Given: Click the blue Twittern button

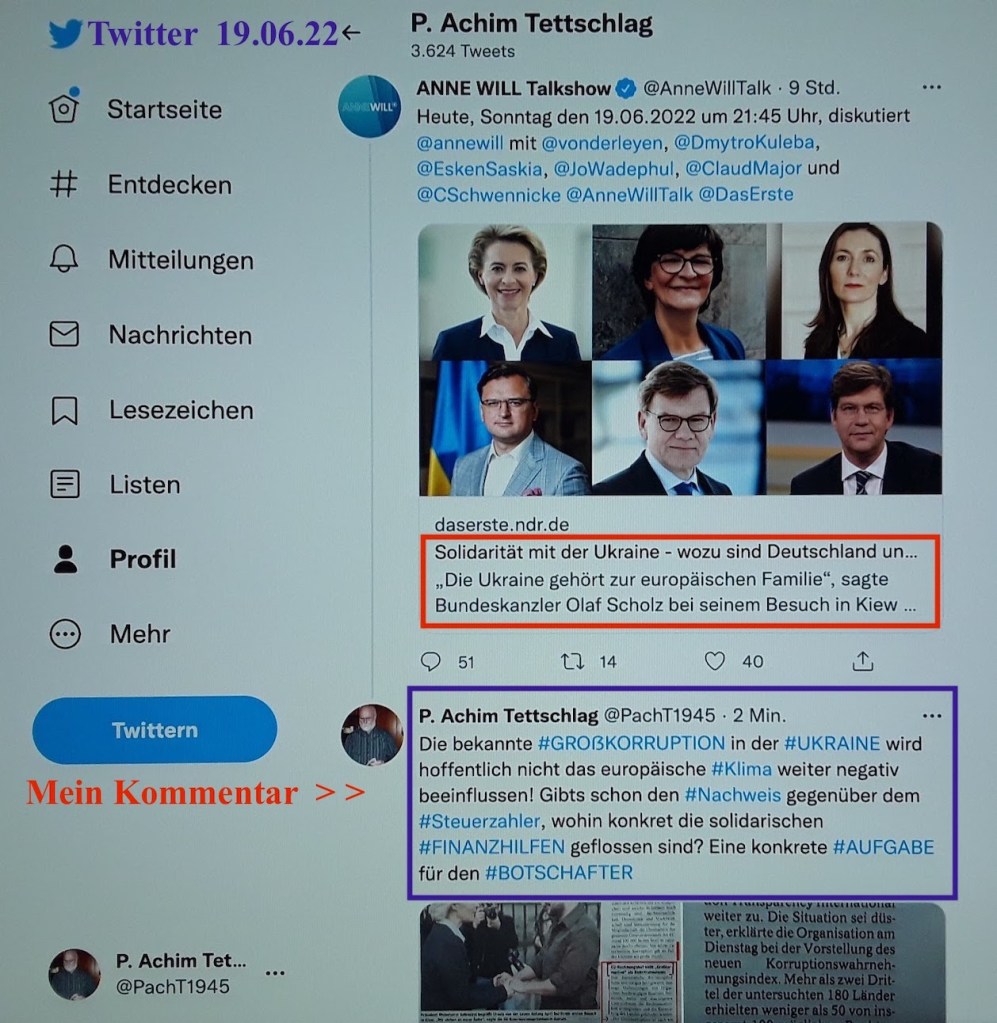Looking at the screenshot, I should coord(155,729).
